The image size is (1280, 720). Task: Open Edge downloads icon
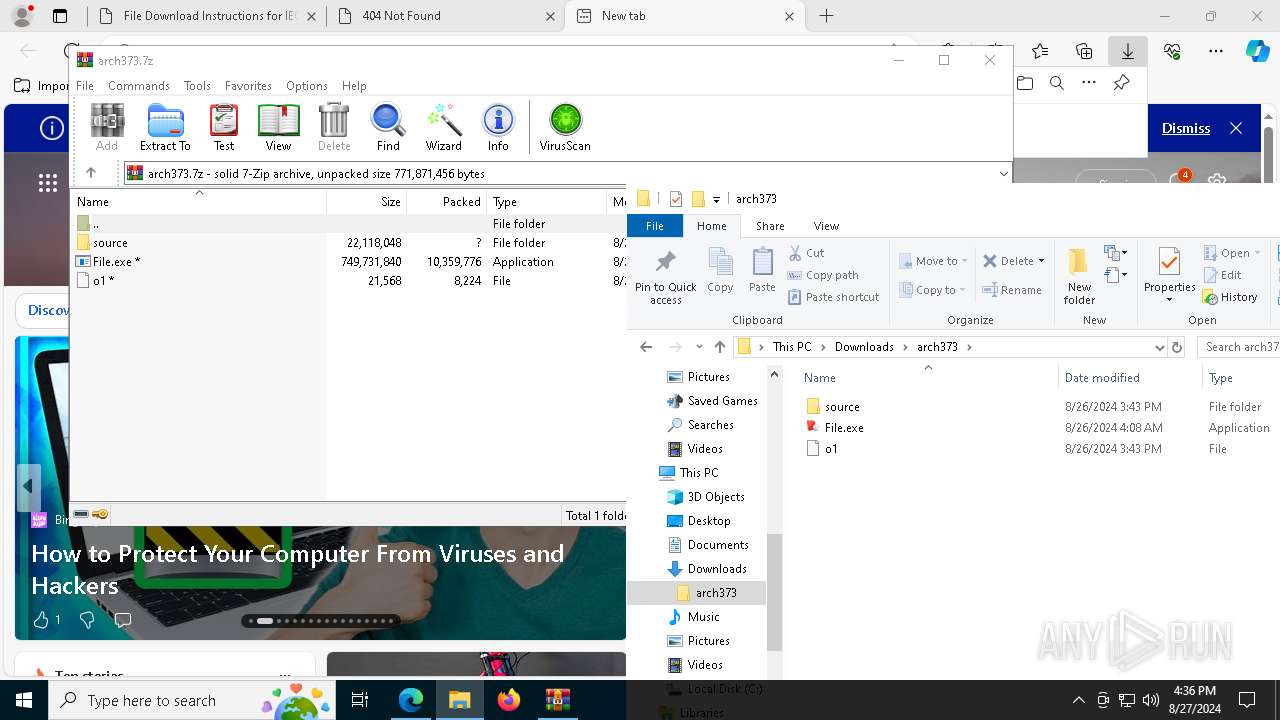point(1128,51)
